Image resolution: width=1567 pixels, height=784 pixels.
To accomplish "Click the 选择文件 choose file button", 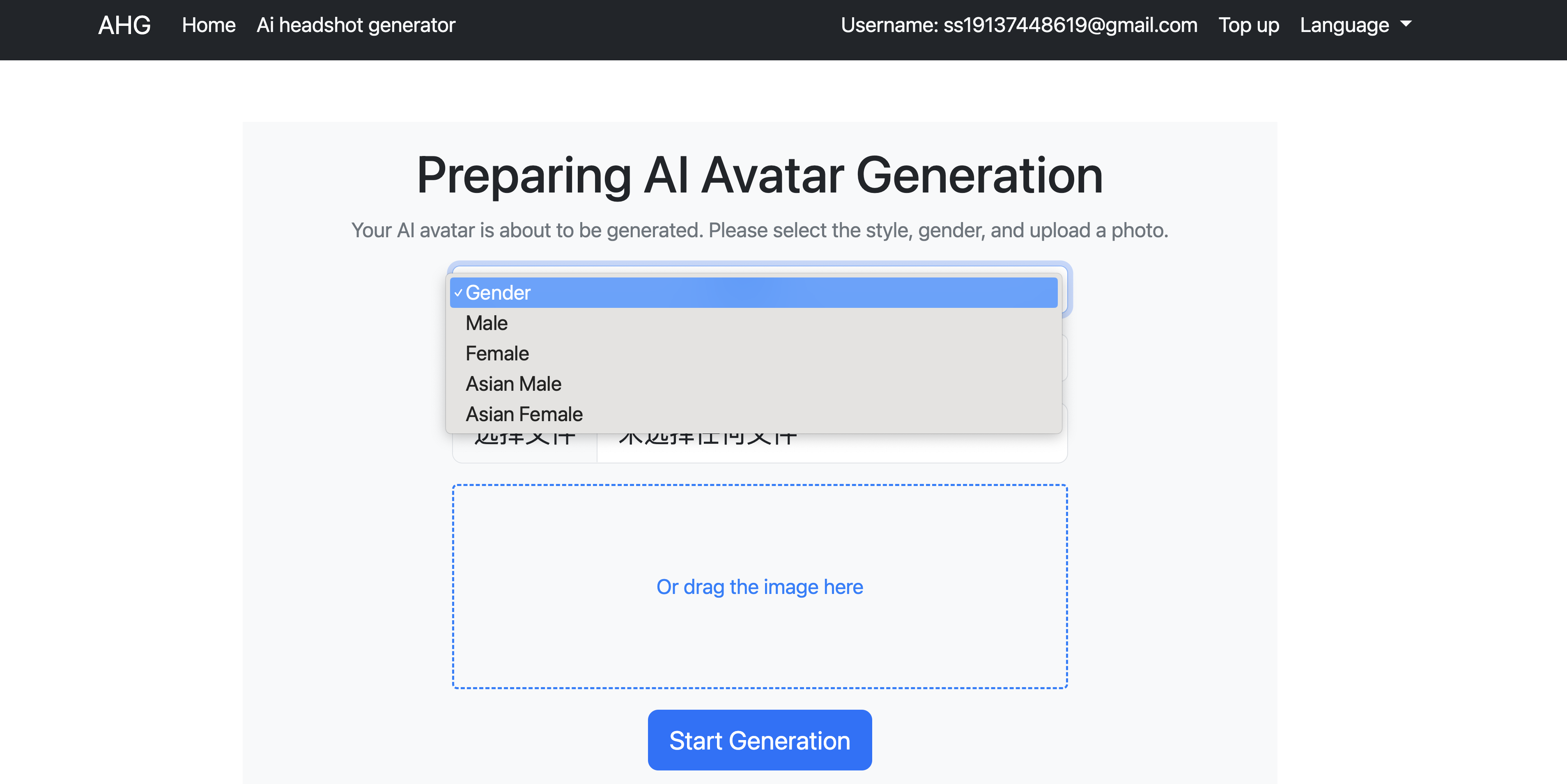I will pos(524,449).
